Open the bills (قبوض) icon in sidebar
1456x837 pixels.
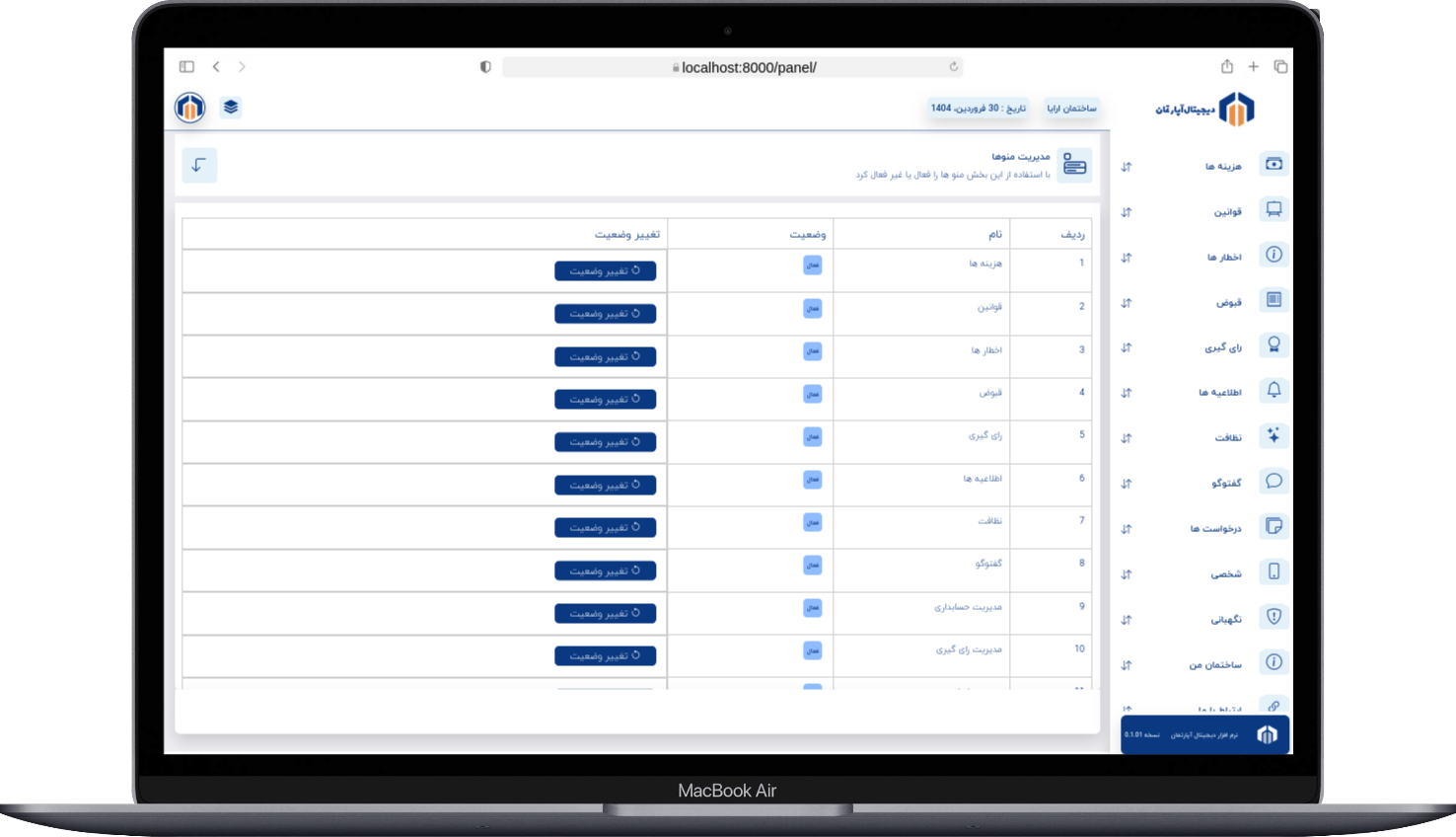[x=1274, y=300]
